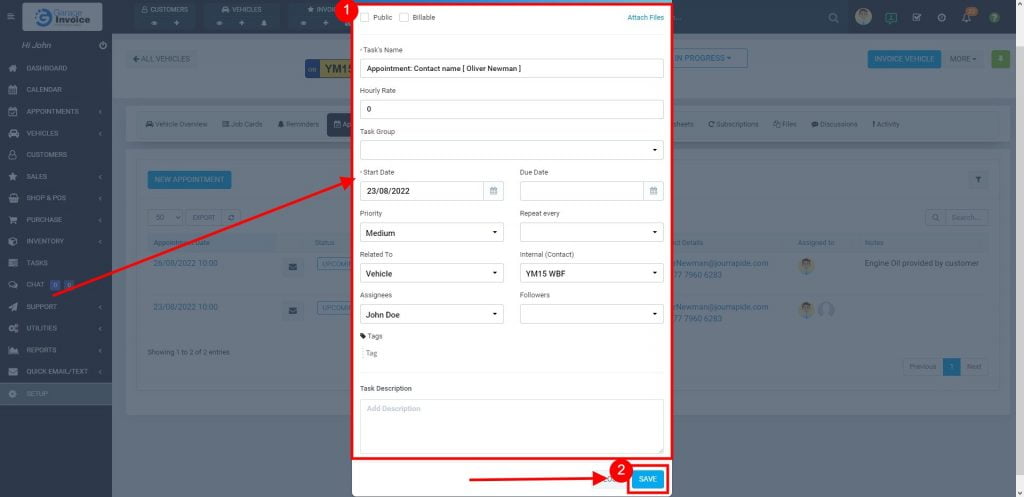Click the logout power icon next to Hi John

tap(103, 46)
